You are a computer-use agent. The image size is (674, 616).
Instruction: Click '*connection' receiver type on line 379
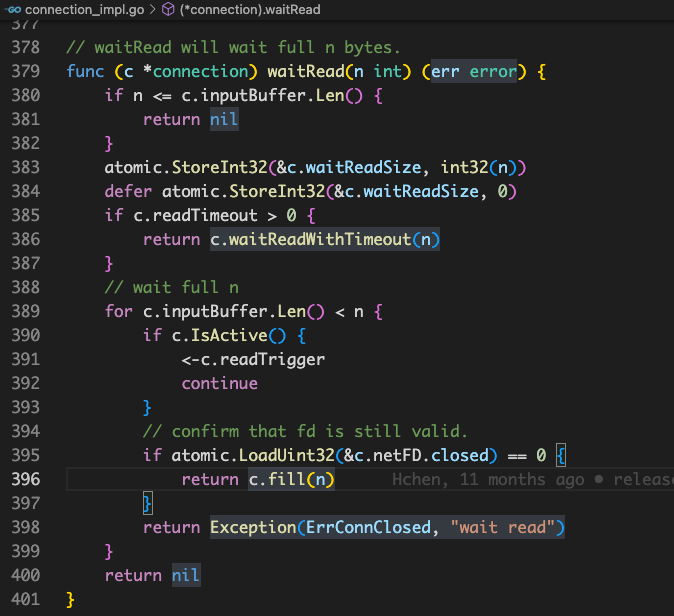(x=196, y=71)
